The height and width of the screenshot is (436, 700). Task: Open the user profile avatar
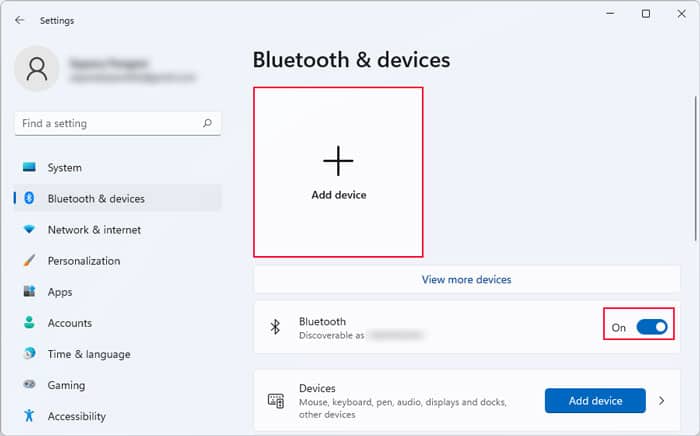point(37,69)
